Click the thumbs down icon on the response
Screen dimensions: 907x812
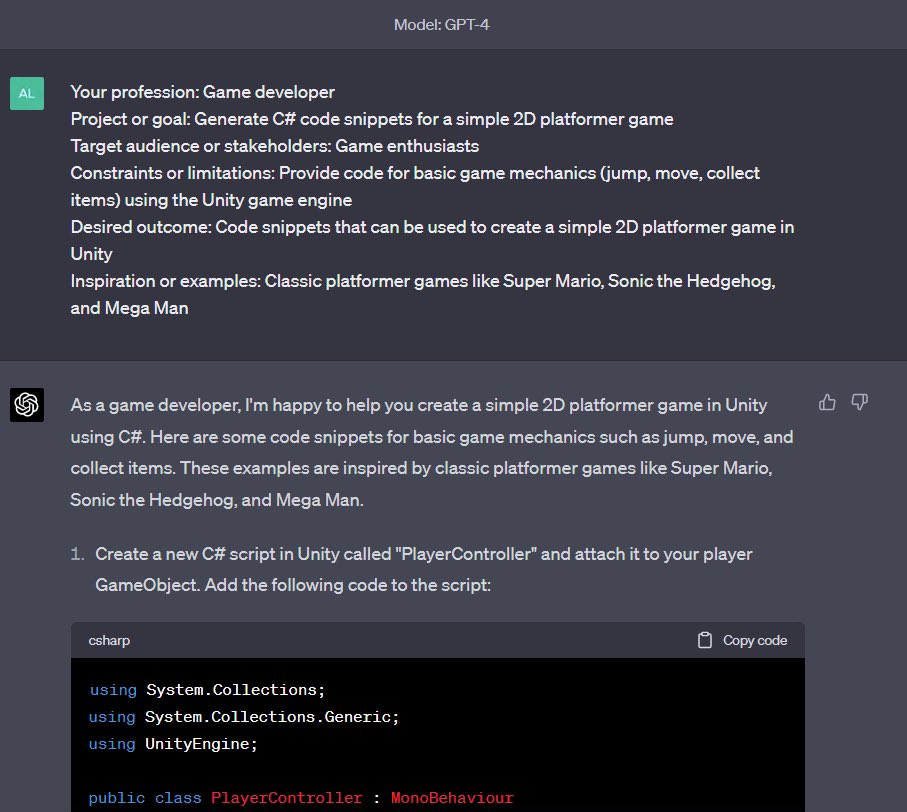(860, 402)
